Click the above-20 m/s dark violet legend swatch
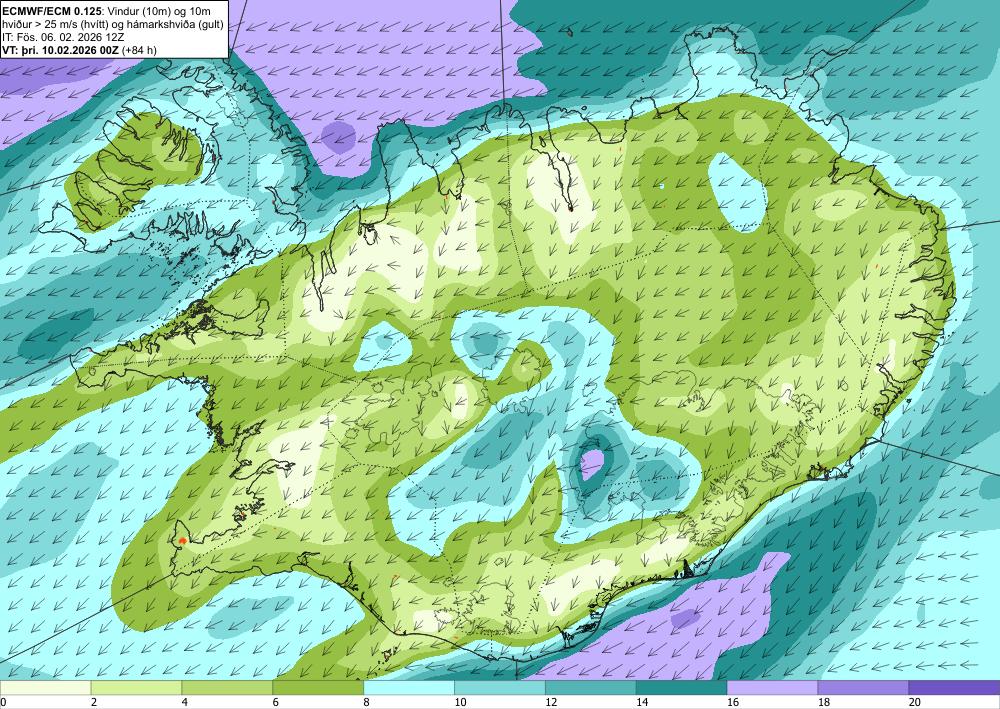Image resolution: width=1000 pixels, height=709 pixels. pos(954,688)
